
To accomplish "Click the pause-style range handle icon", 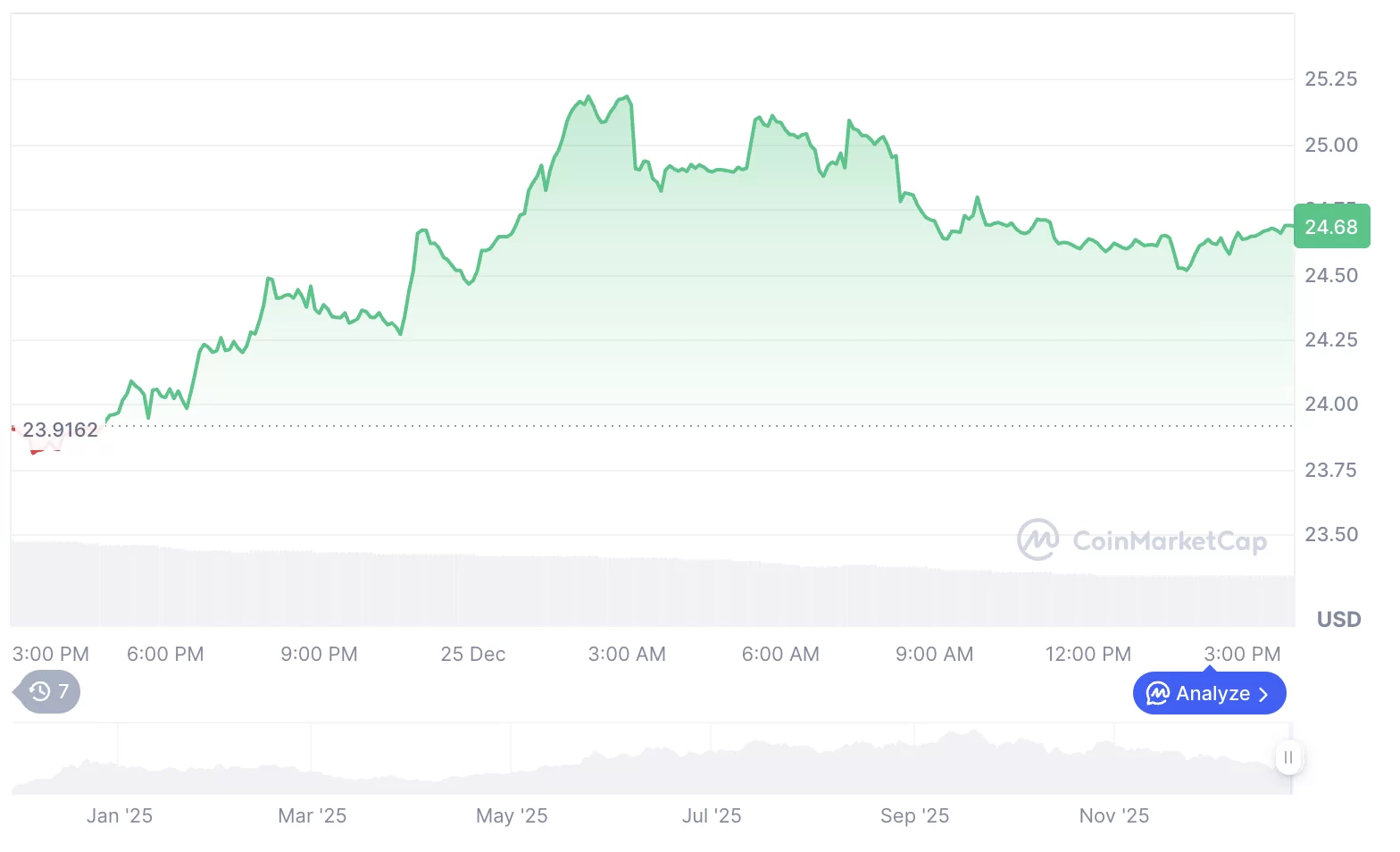I will coord(1287,757).
